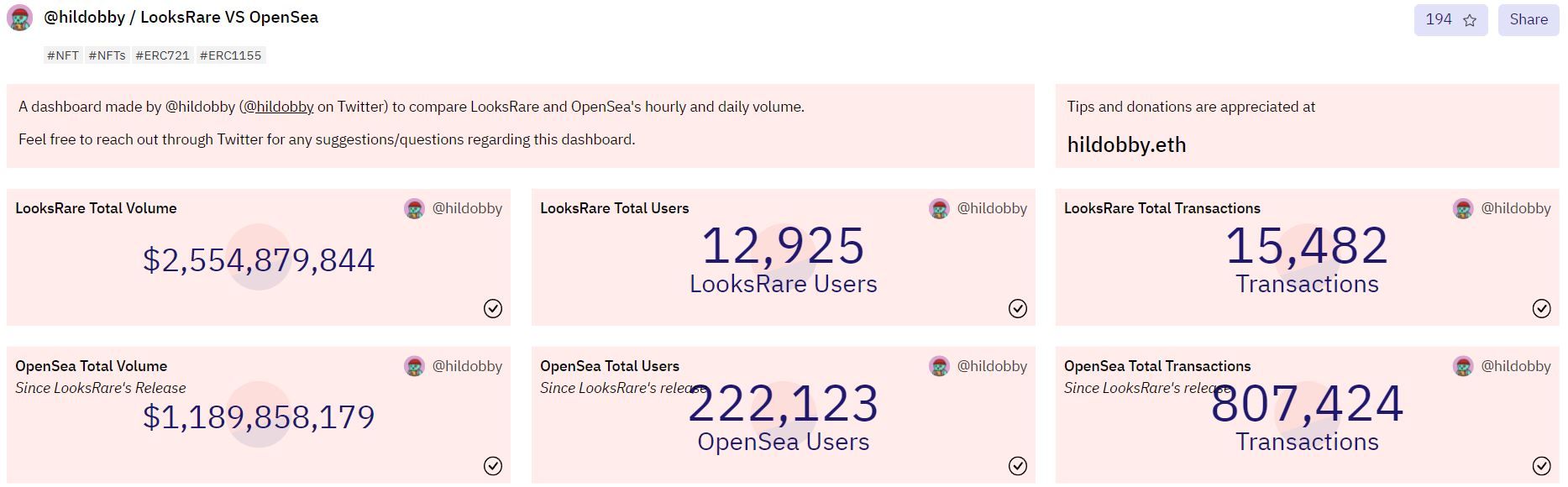Click checkmark status icon on LooksRare Total Transactions
This screenshot has height=487, width=1568.
[1542, 308]
